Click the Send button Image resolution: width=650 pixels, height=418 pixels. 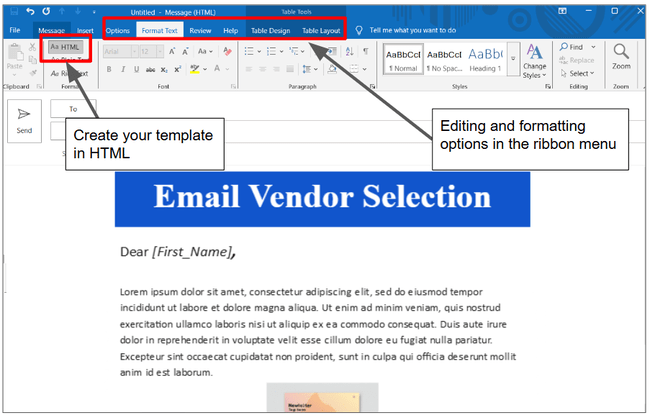coord(24,121)
